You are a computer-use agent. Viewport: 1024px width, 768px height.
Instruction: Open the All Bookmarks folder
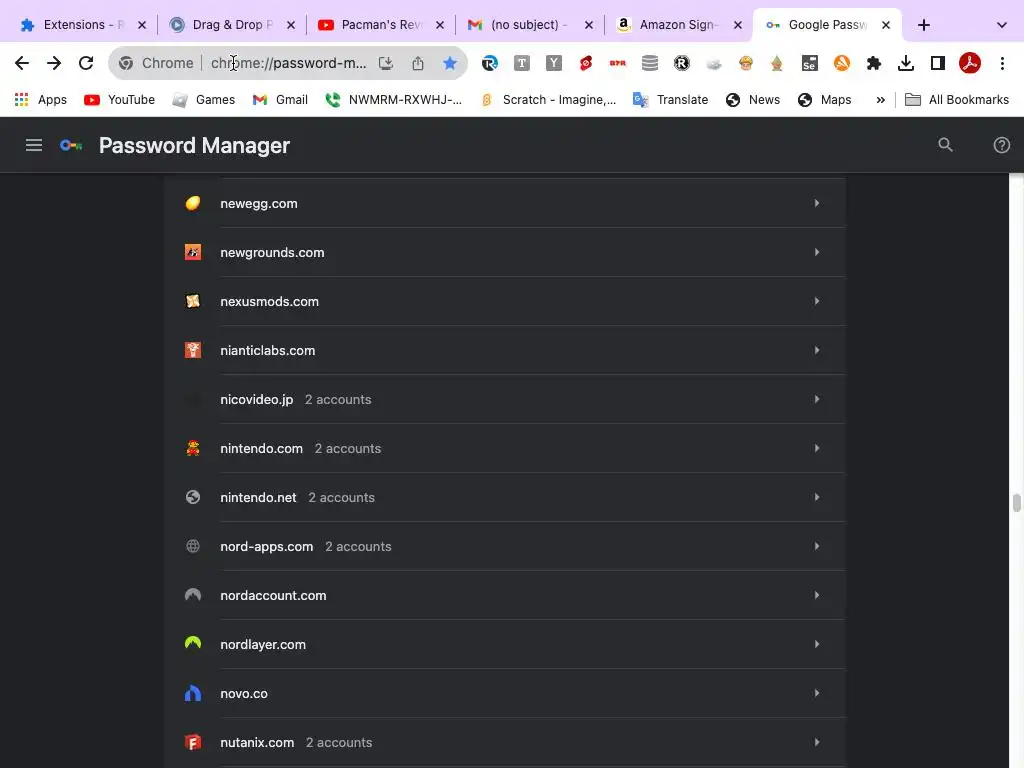click(x=957, y=99)
